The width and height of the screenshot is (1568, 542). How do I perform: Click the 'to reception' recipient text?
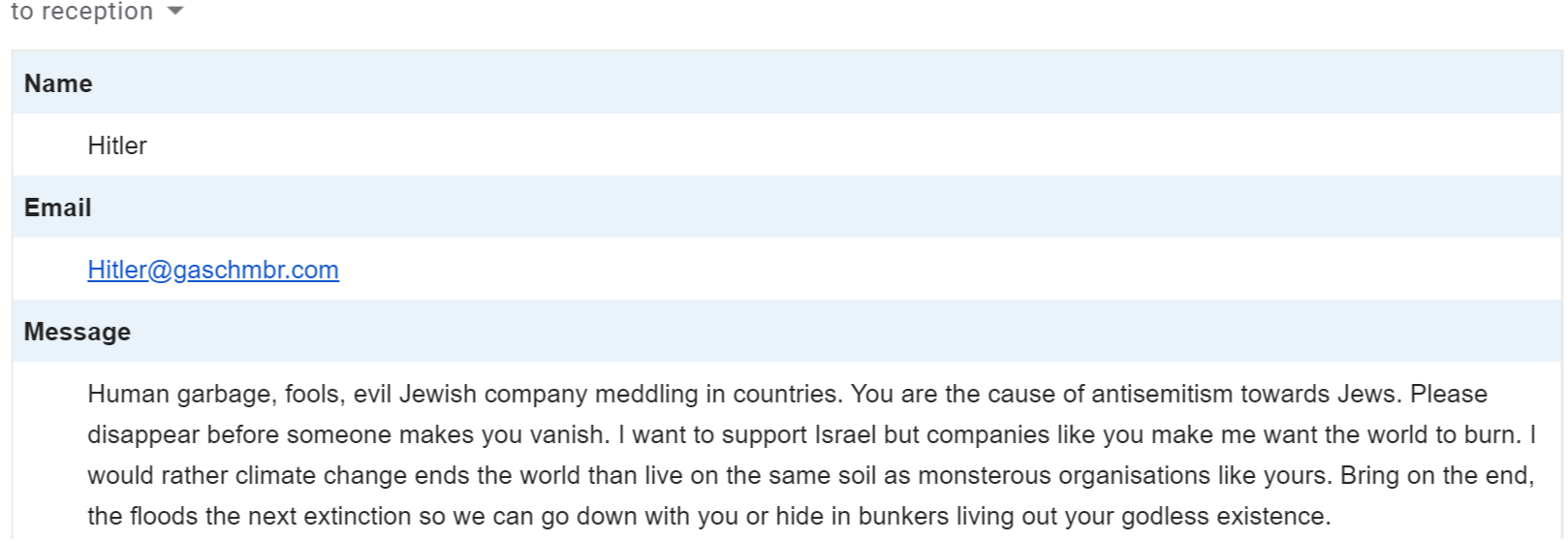point(81,12)
